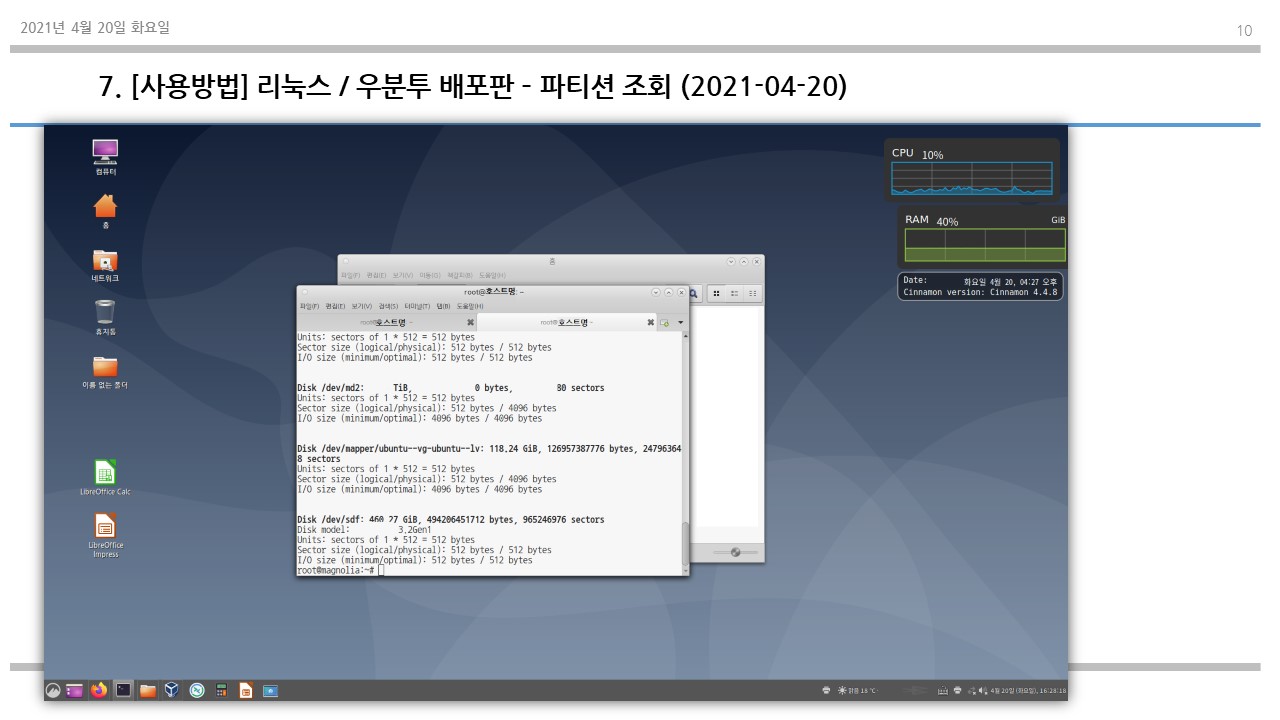Click Disk /dev/mapper/ubuntu--vg line in terminal
Viewport: 1280px width, 720px height.
[x=489, y=454]
